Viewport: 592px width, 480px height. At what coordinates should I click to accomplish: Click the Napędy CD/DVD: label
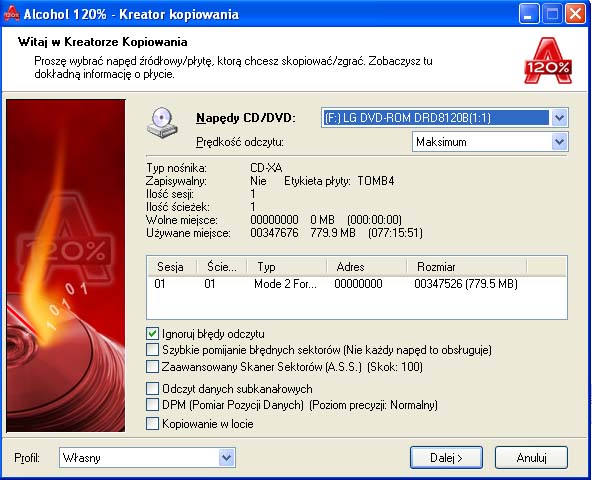246,118
